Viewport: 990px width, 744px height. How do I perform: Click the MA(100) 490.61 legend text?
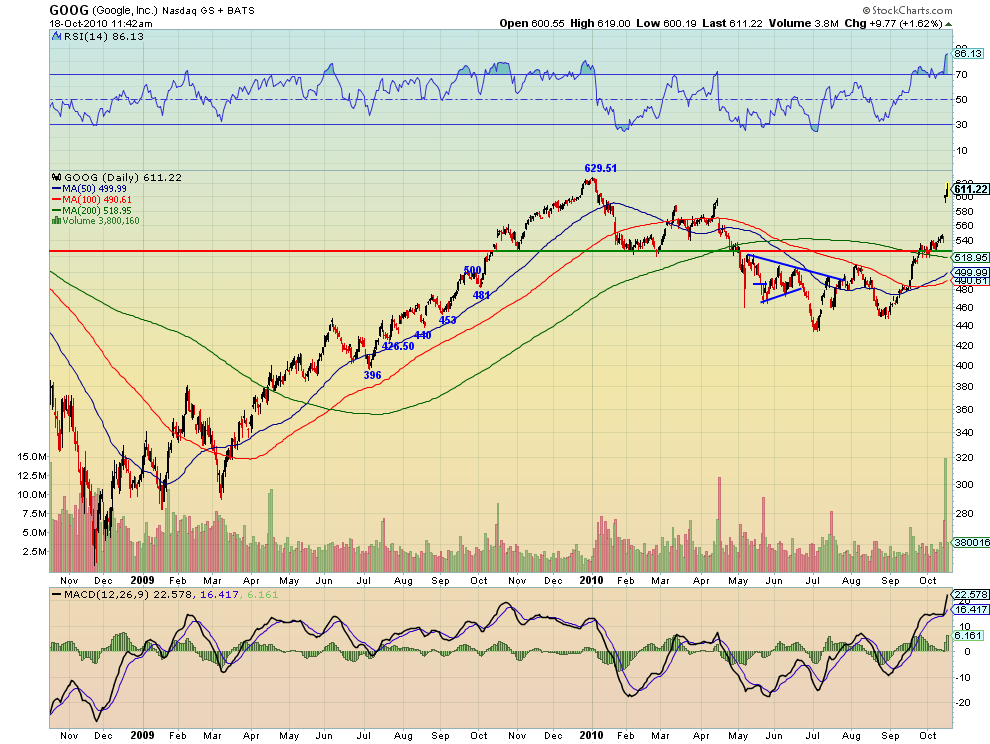click(97, 200)
